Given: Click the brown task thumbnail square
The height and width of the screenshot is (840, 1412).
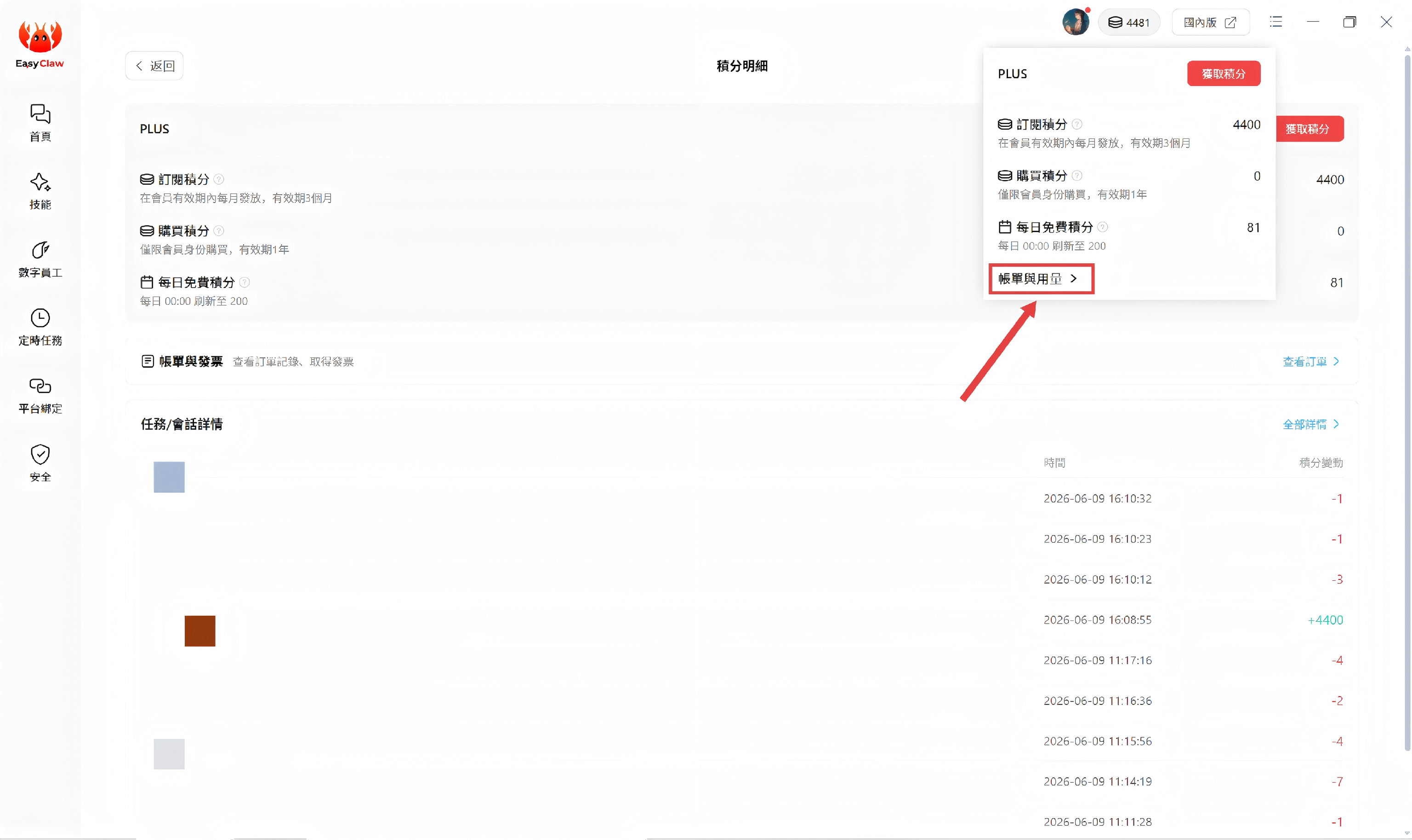Looking at the screenshot, I should (x=200, y=630).
